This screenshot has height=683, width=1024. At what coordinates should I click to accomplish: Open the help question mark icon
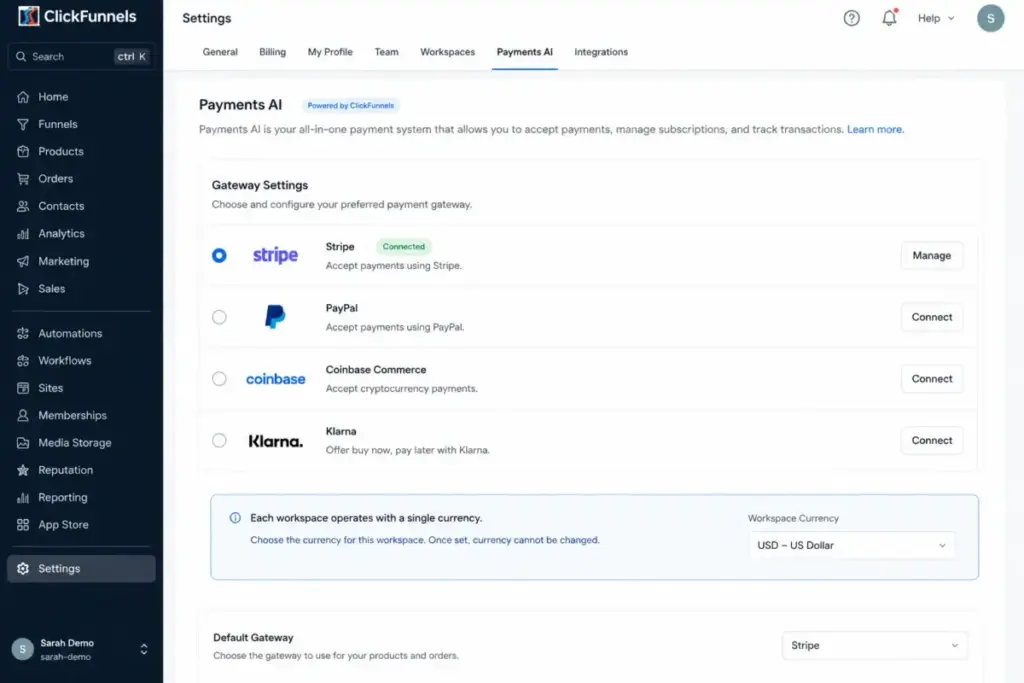[x=852, y=18]
